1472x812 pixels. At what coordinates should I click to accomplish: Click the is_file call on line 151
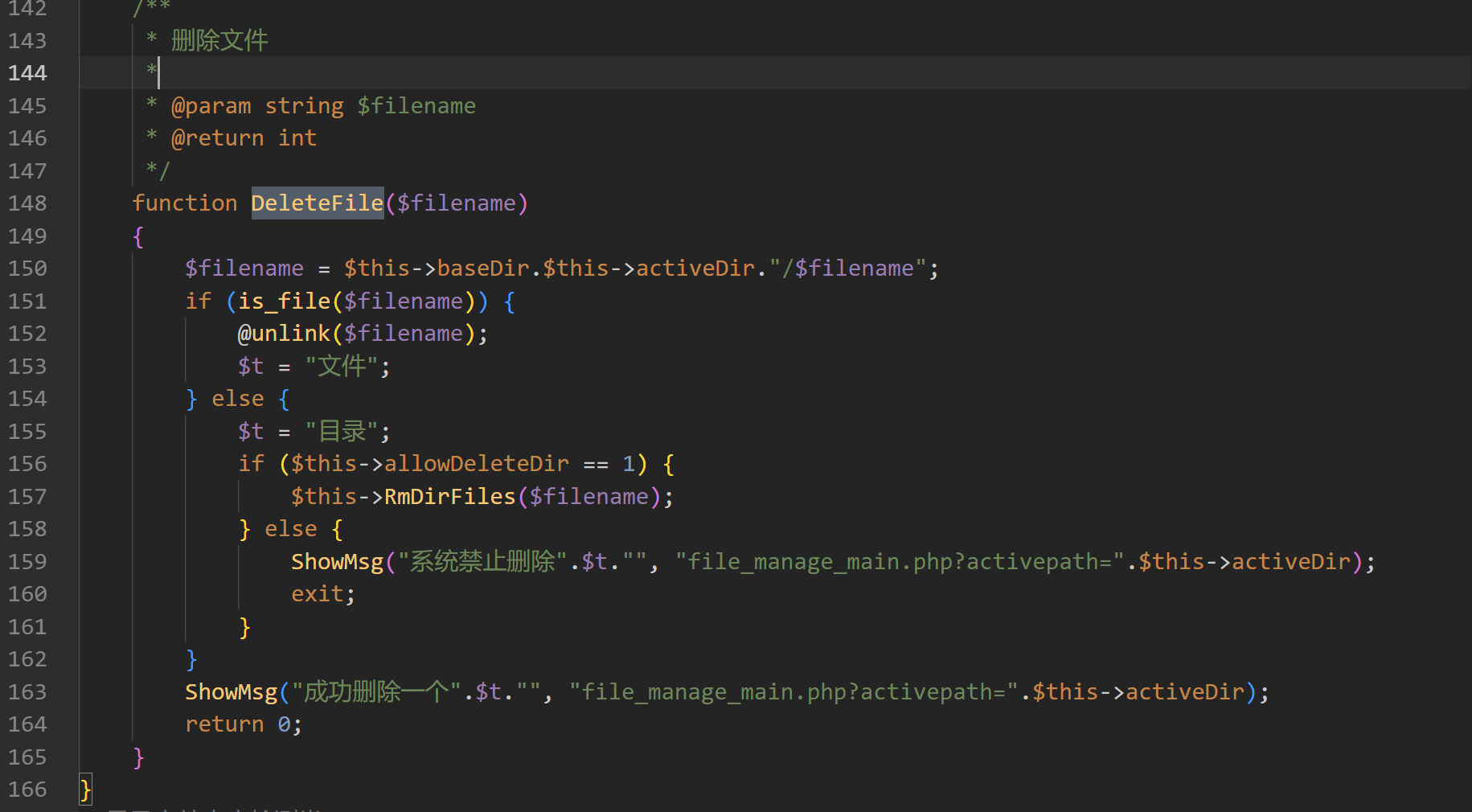pyautogui.click(x=285, y=301)
